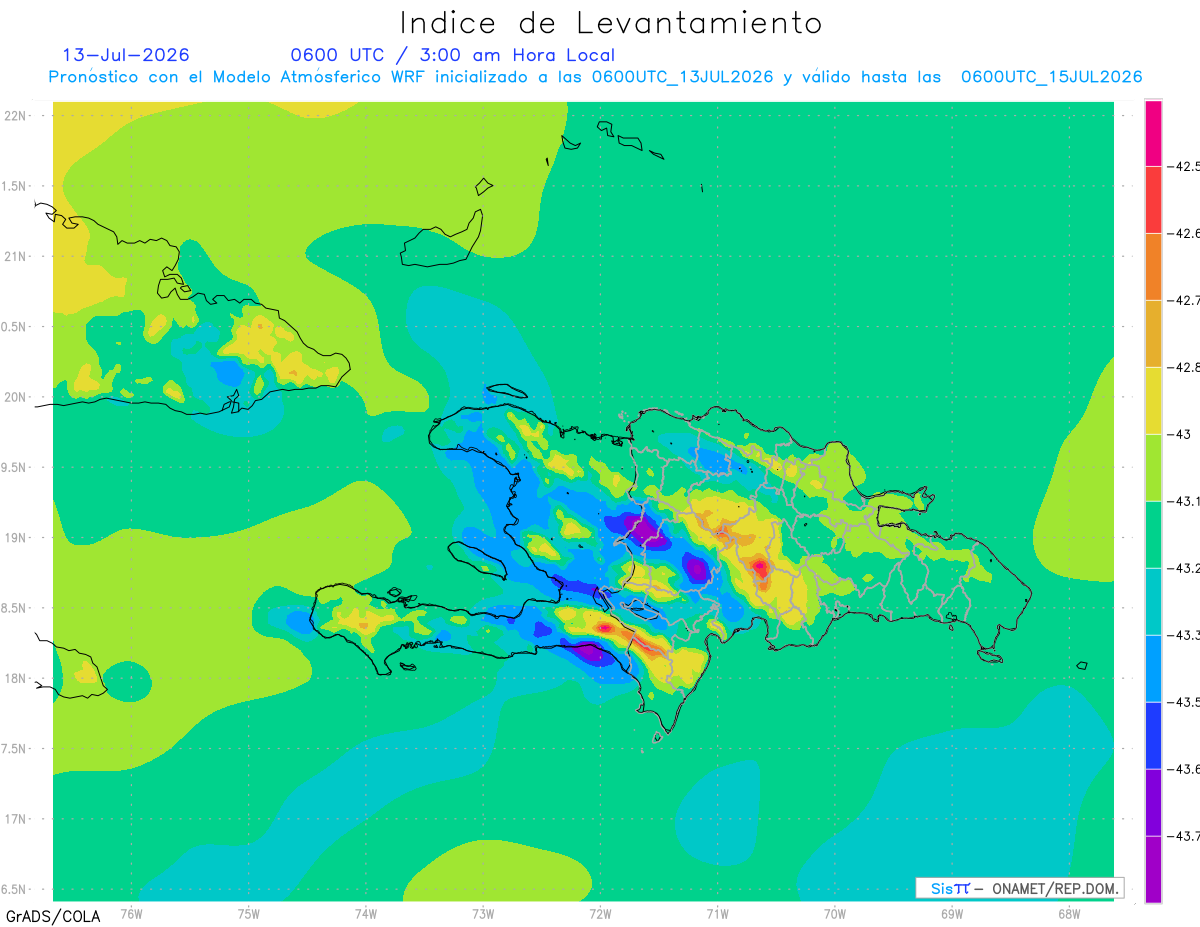Select the red legend swatch below -42.5
This screenshot has width=1200, height=927.
pyautogui.click(x=1153, y=200)
